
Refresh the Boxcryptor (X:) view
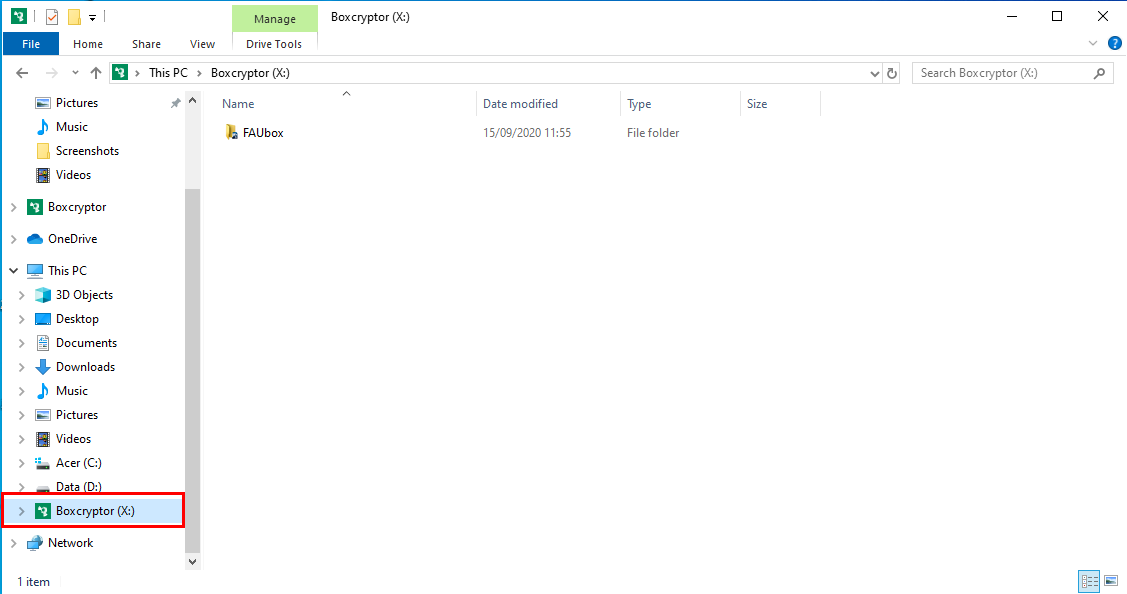tap(892, 73)
